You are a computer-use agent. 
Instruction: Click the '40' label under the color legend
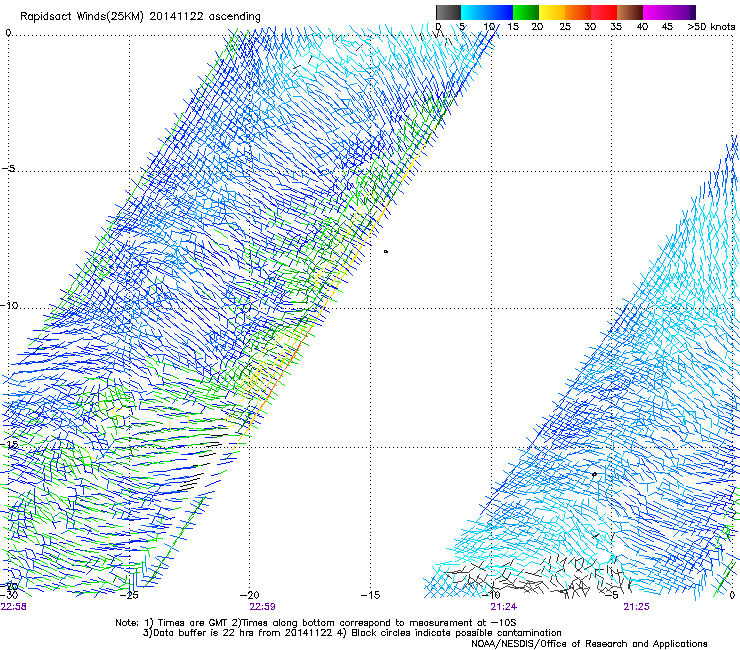[642, 27]
